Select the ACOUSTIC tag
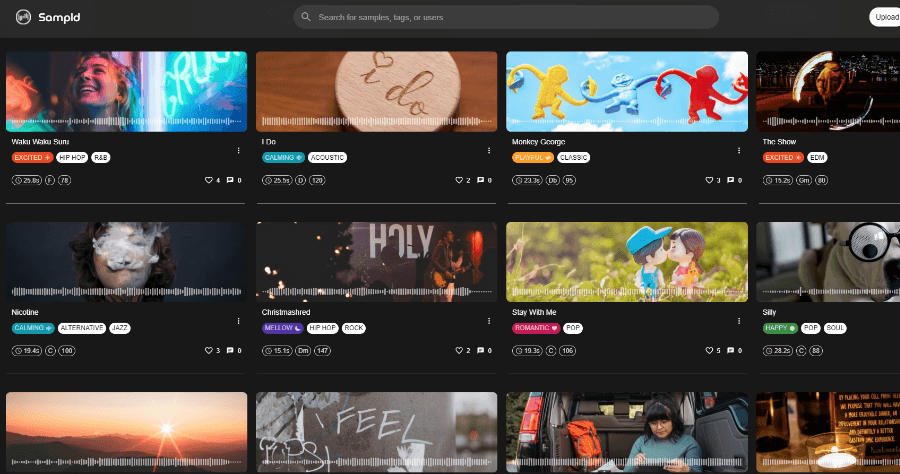Screen dimensions: 900x474 (x=327, y=157)
